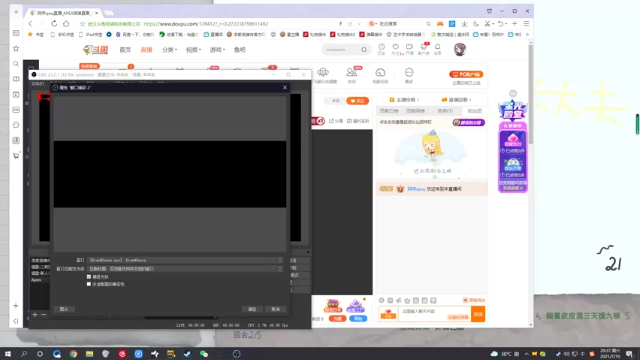The height and width of the screenshot is (360, 640).
Task: Switch to the third ranking tab
Action: tap(445, 111)
